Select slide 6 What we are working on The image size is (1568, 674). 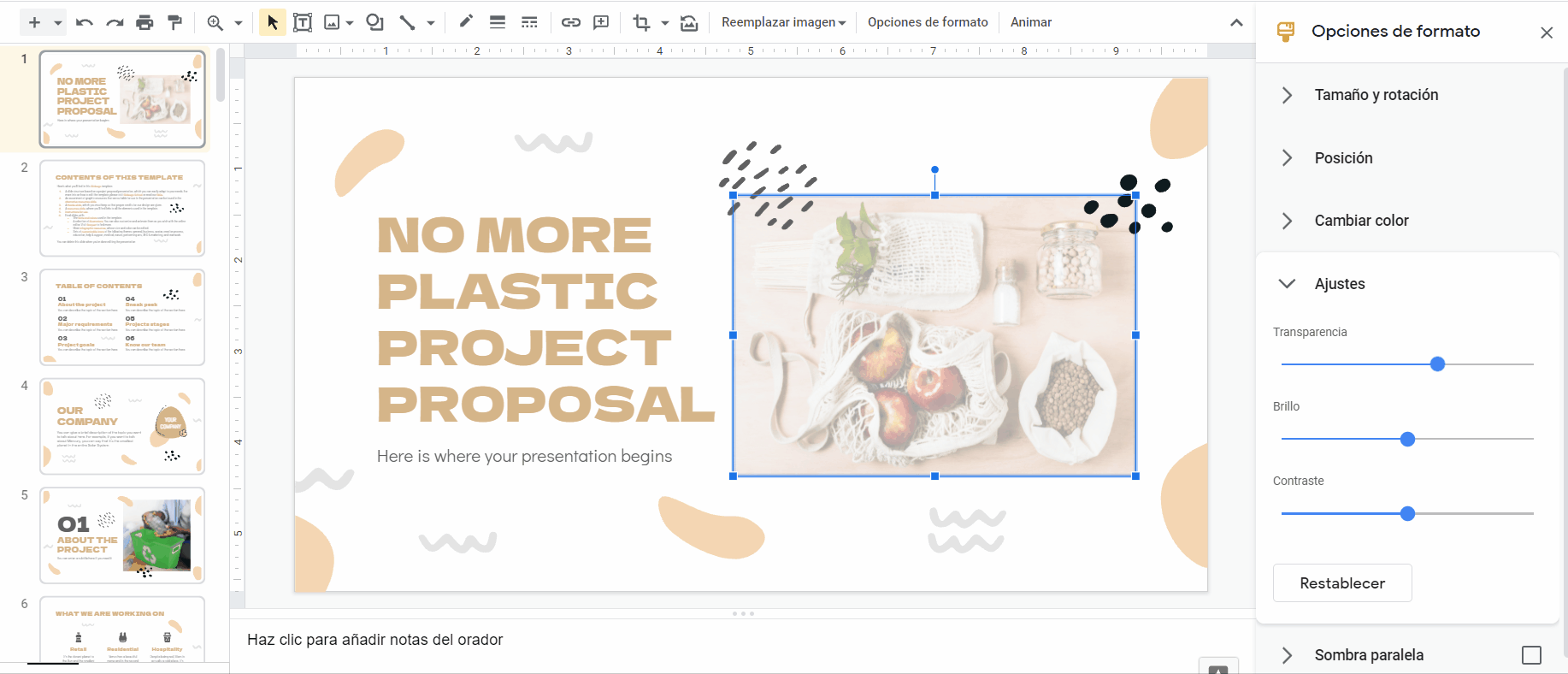122,630
